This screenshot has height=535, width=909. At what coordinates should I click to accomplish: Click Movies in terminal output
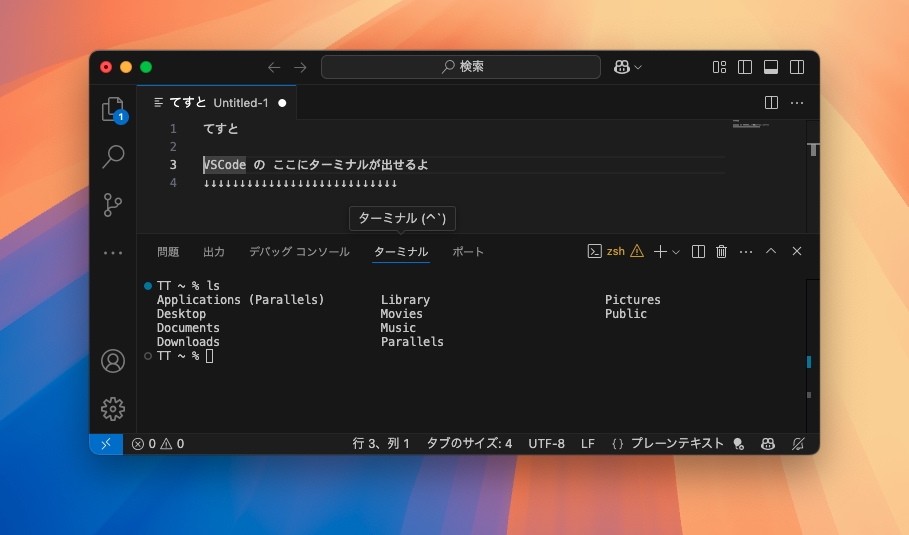(x=401, y=314)
